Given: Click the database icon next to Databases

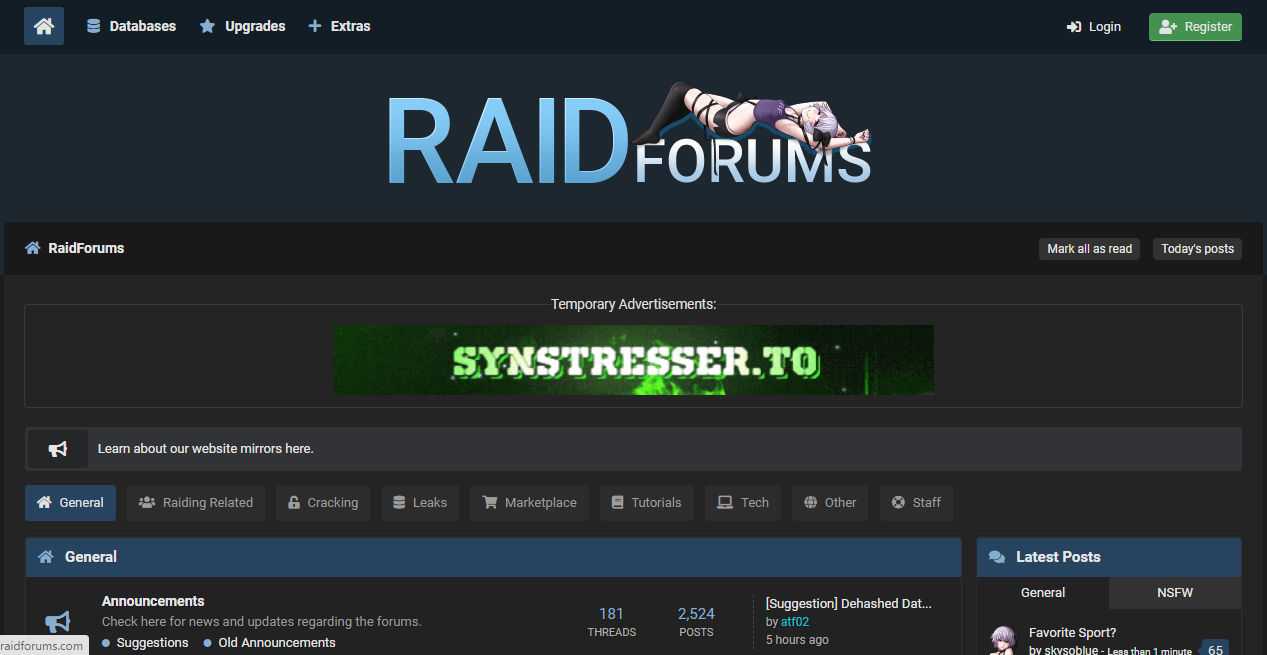Looking at the screenshot, I should pos(93,26).
